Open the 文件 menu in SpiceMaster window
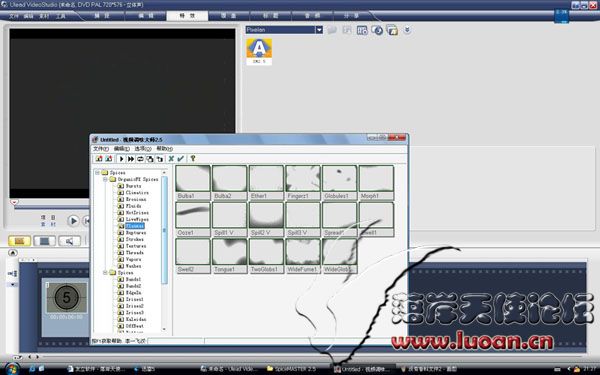The image size is (600, 375). point(101,148)
